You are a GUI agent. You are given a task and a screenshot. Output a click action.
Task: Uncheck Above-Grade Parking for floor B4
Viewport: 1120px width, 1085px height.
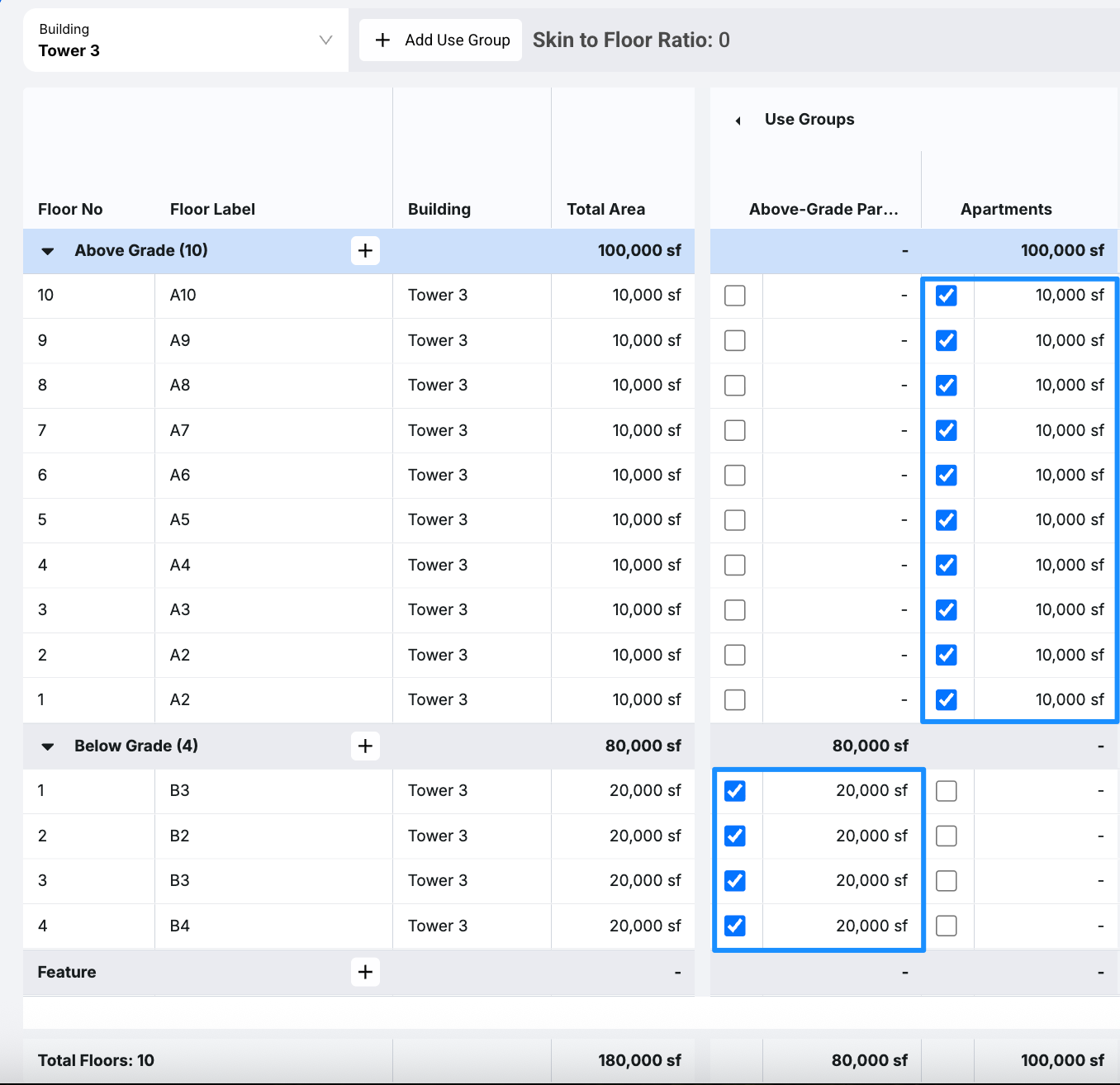[734, 926]
